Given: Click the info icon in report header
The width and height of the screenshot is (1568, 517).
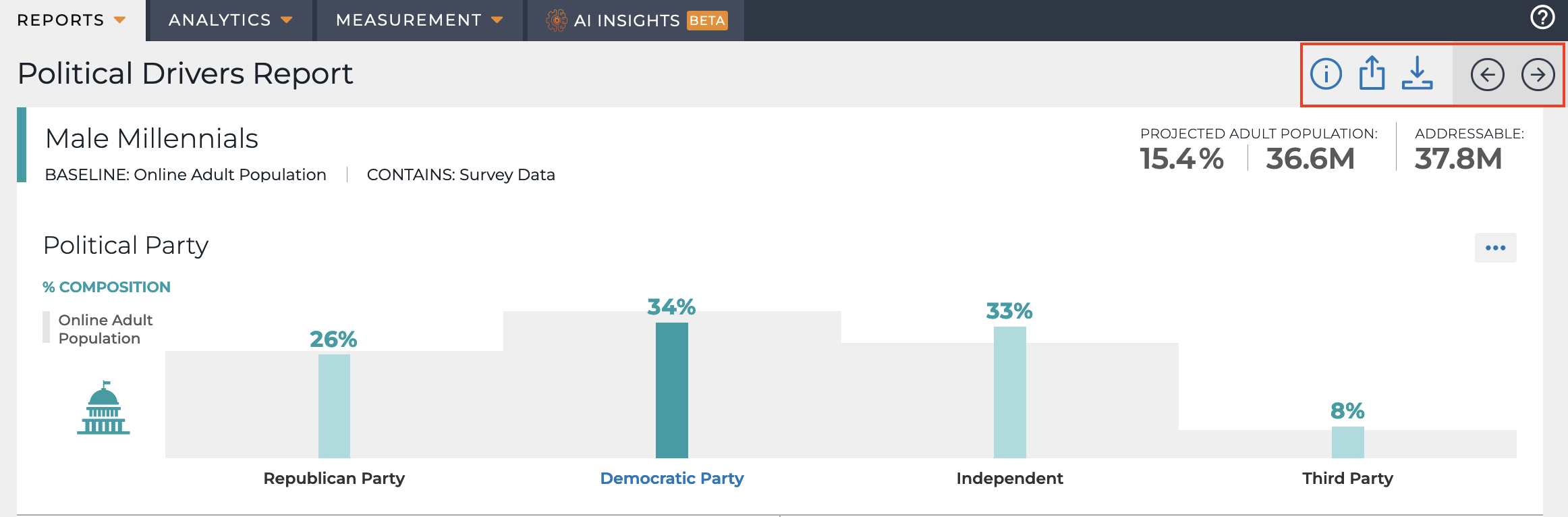Looking at the screenshot, I should pos(1326,74).
